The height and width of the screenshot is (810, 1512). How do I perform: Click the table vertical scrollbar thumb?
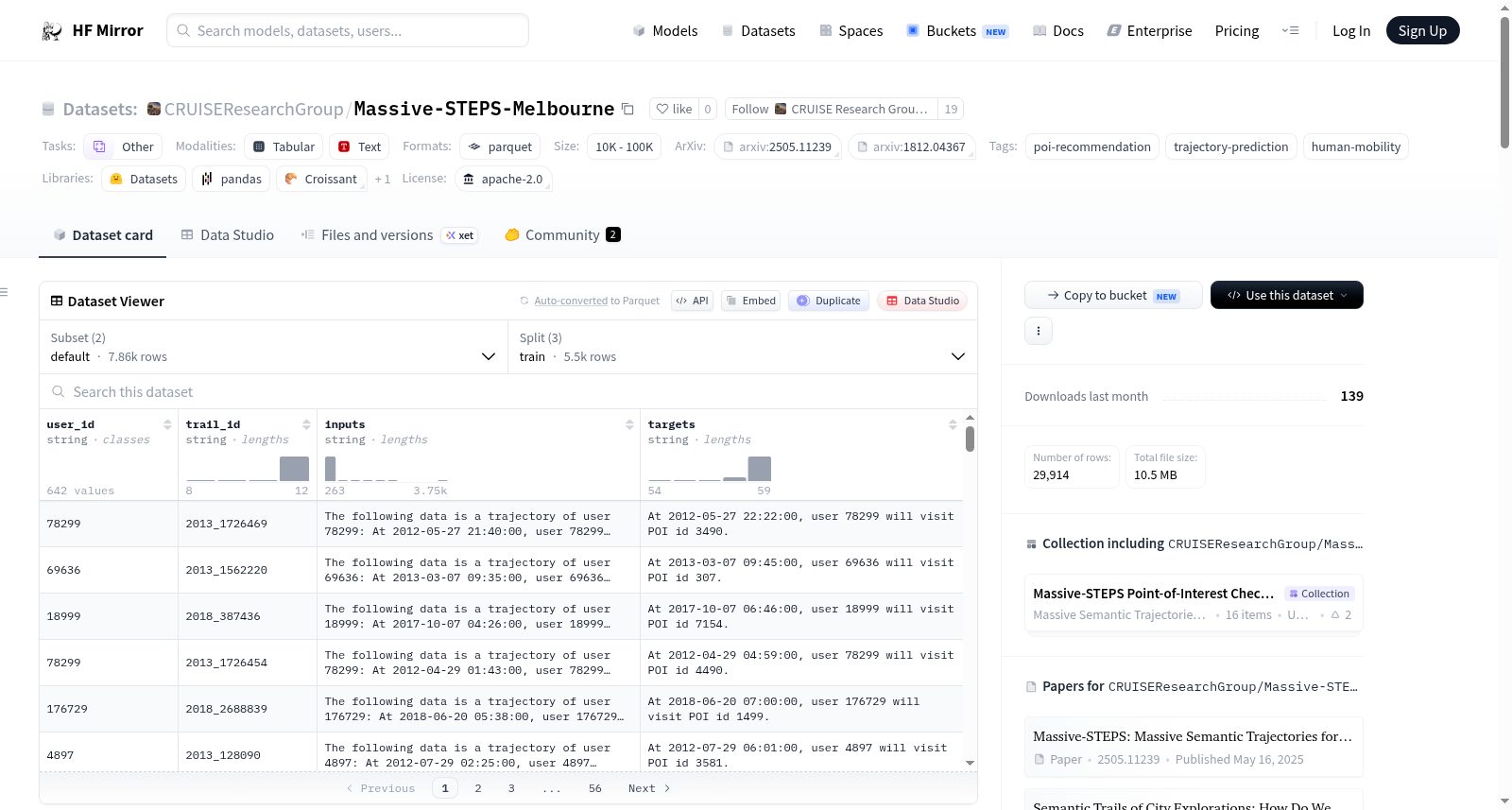pyautogui.click(x=970, y=439)
